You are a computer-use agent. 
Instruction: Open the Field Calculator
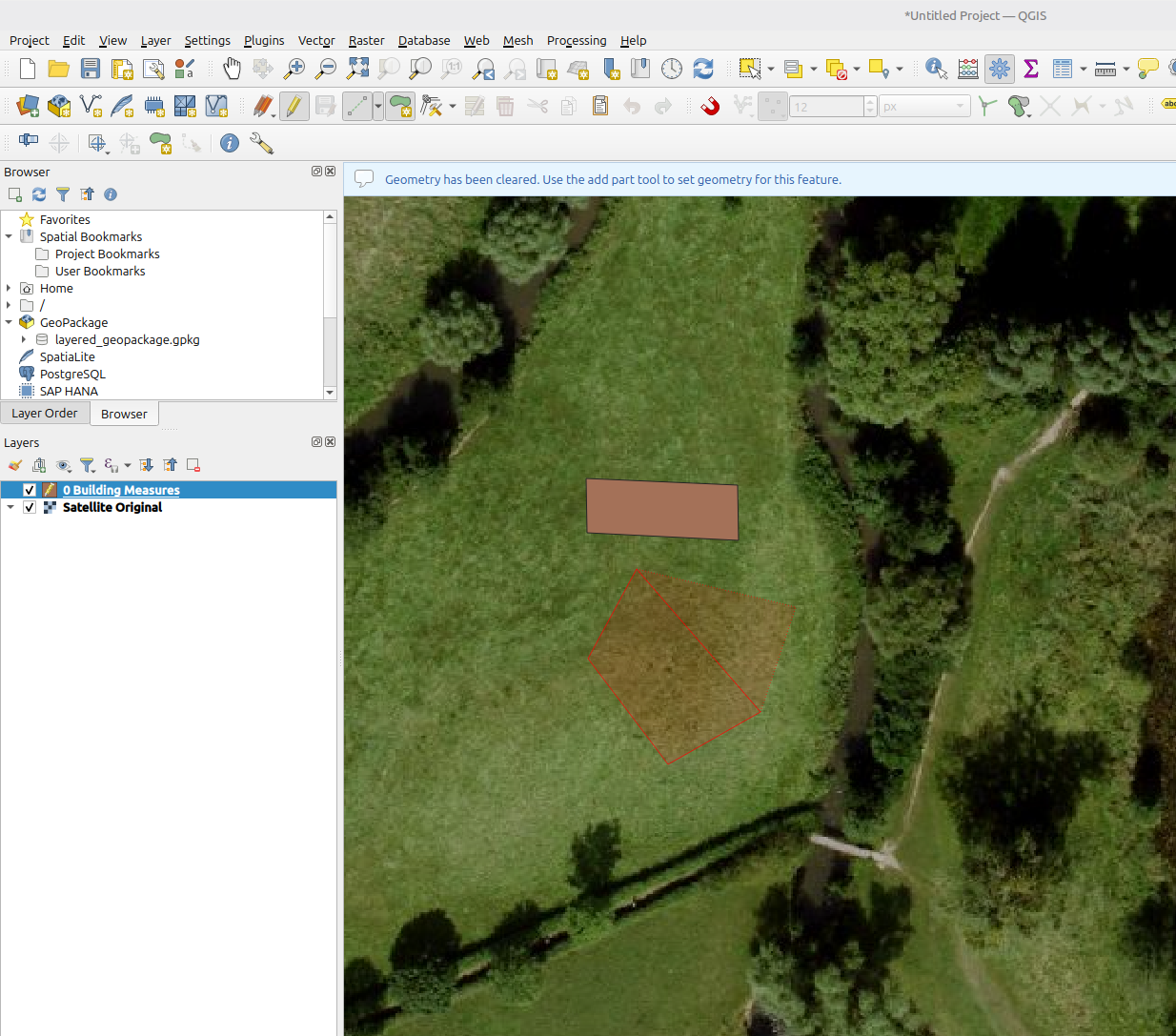[x=966, y=69]
